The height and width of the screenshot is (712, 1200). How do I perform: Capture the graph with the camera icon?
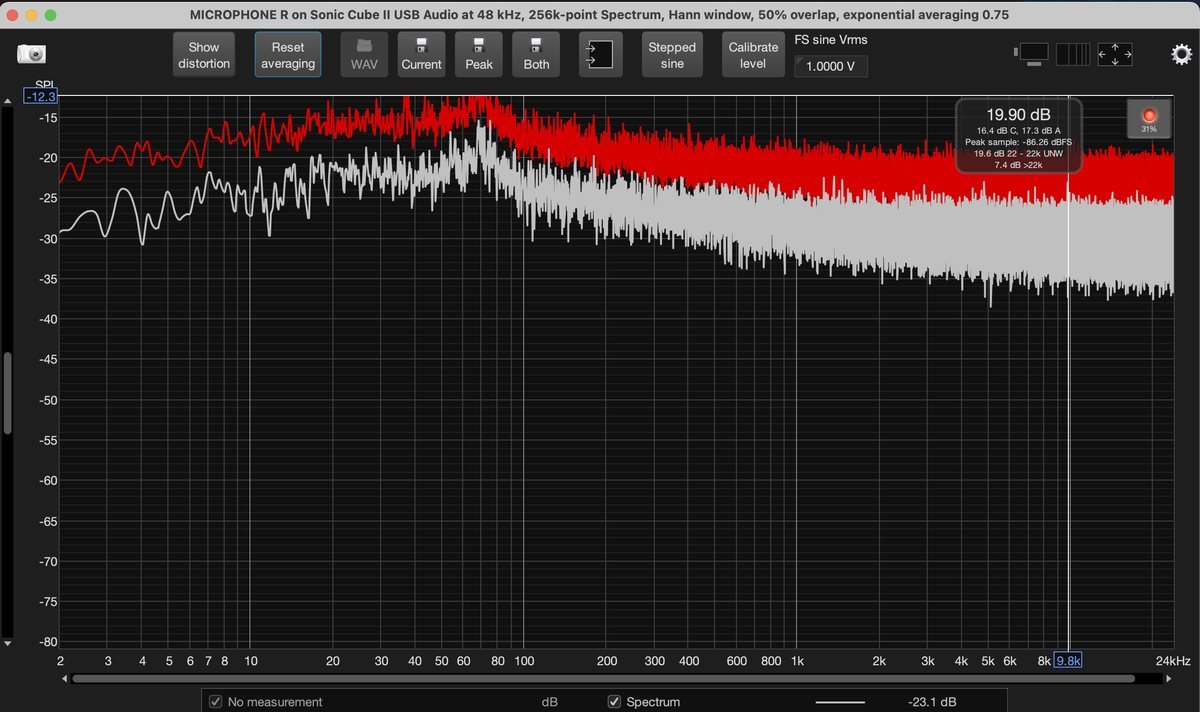coord(31,55)
